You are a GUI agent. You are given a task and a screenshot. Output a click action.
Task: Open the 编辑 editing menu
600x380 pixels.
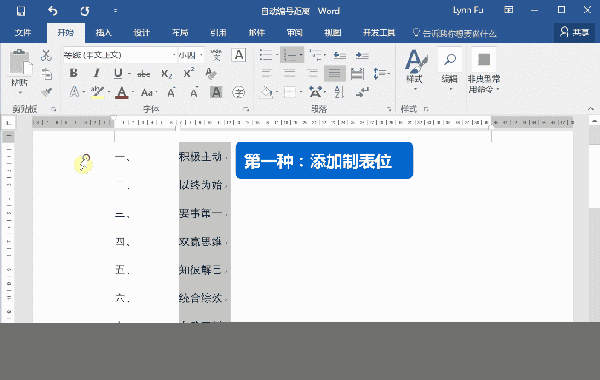[450, 70]
